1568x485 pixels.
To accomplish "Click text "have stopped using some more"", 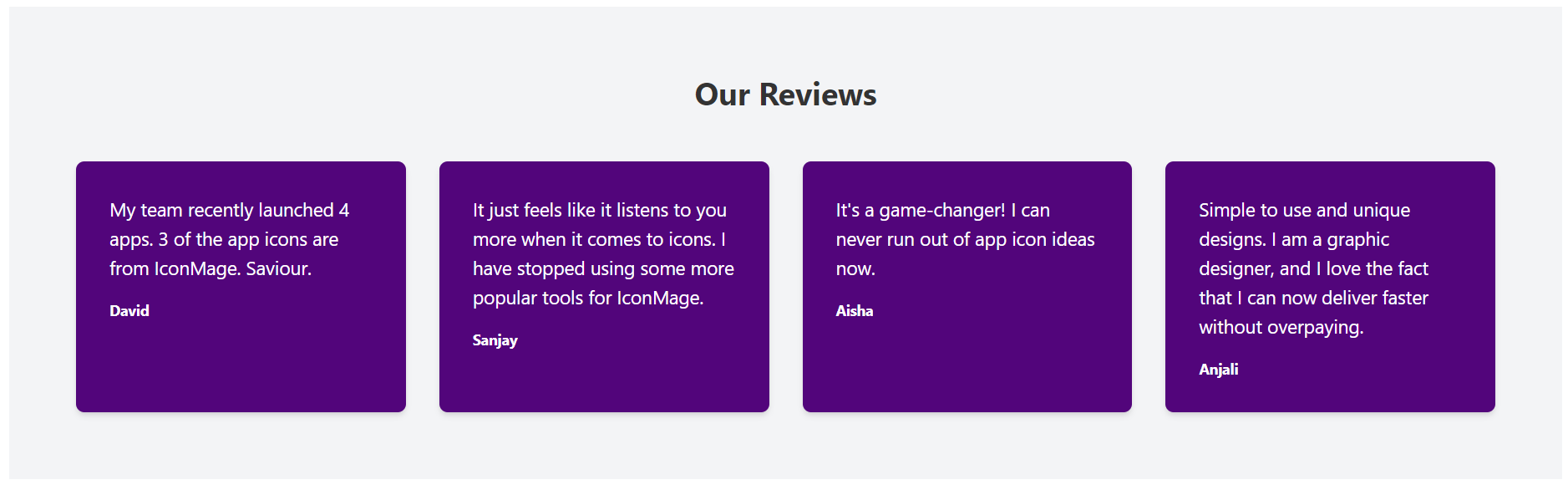I will (x=603, y=268).
